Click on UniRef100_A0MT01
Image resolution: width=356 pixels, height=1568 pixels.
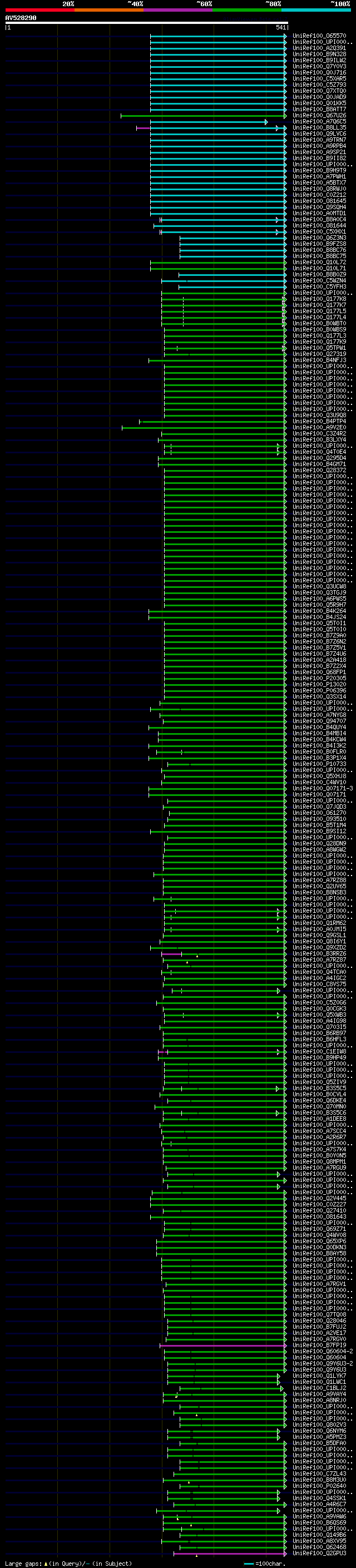pos(319,214)
